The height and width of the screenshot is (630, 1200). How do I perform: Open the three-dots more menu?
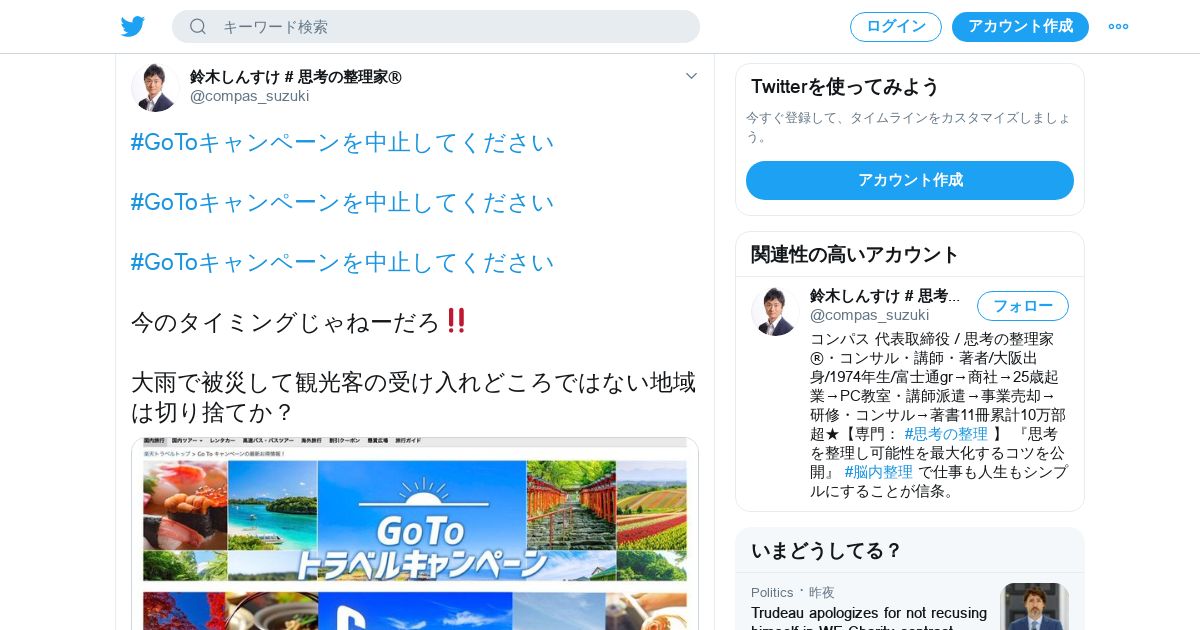point(1118,26)
